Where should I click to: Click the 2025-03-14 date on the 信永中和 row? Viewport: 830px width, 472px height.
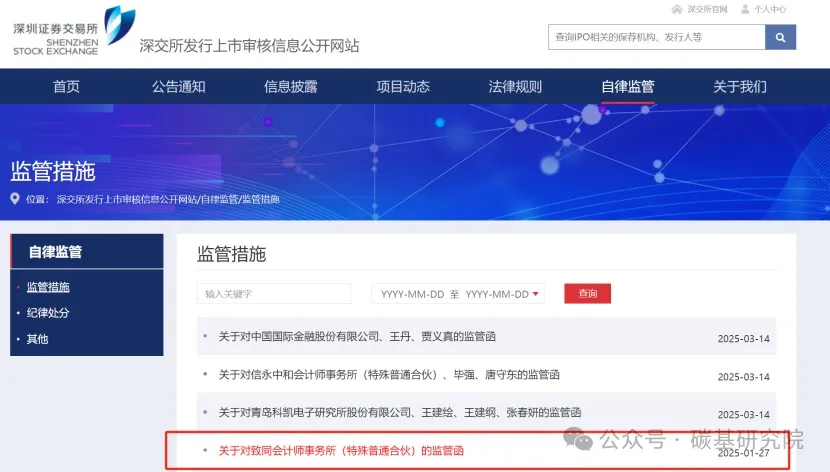pos(743,377)
